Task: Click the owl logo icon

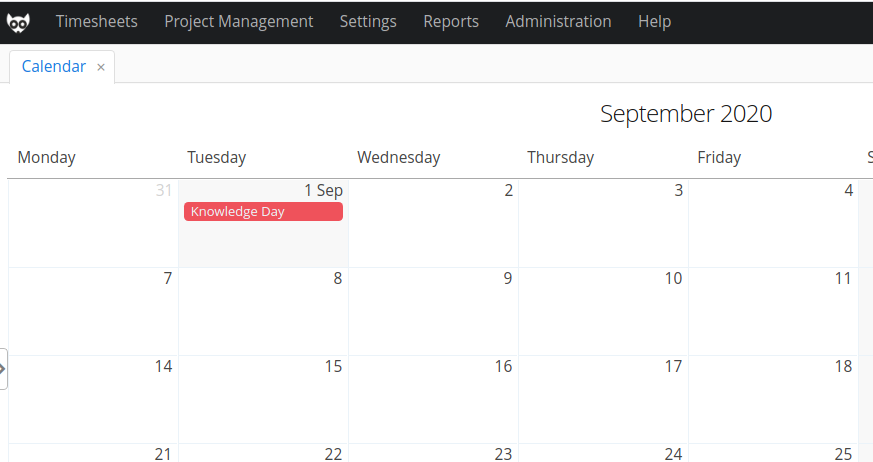Action: point(18,22)
